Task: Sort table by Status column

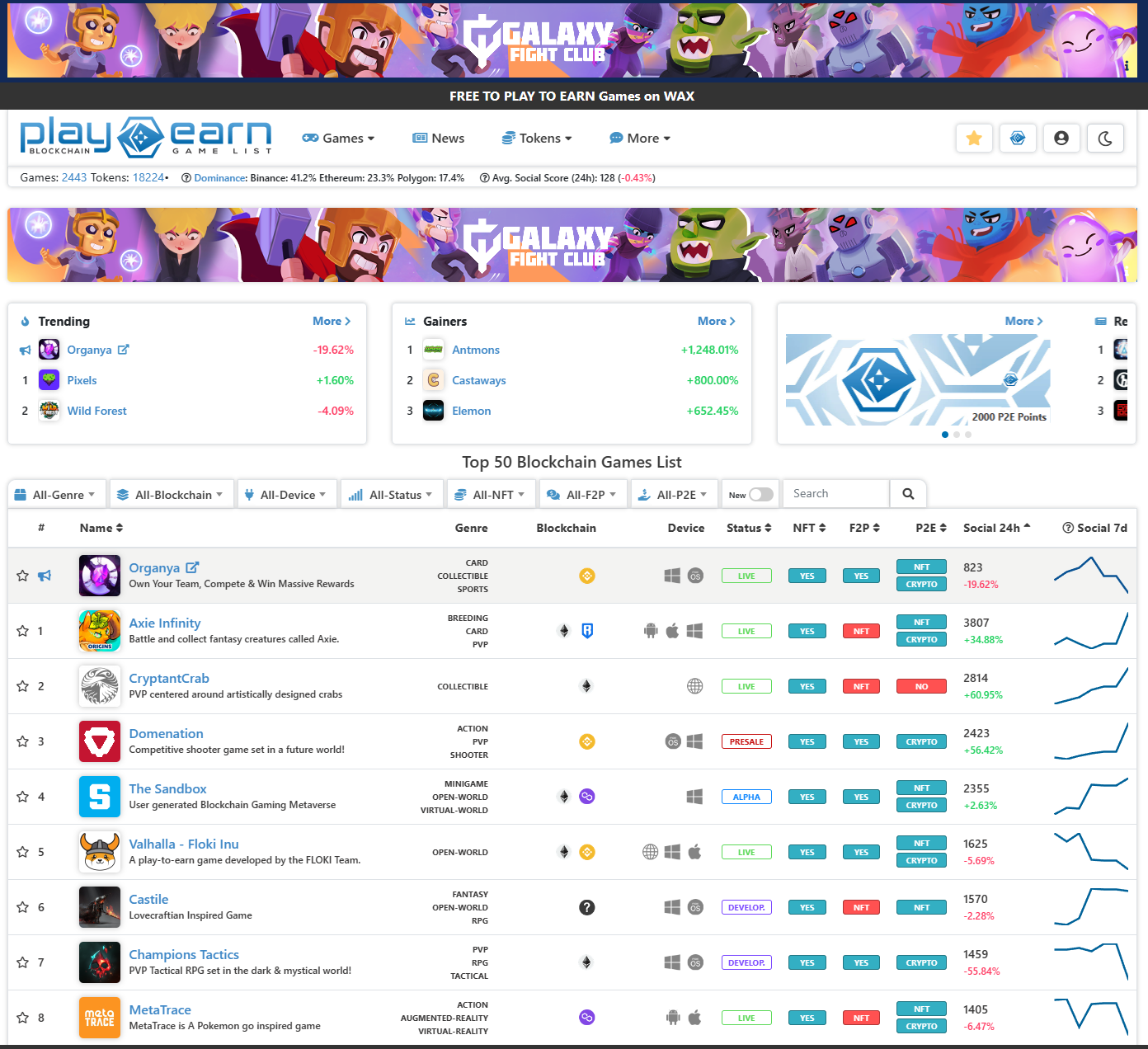Action: coord(749,528)
